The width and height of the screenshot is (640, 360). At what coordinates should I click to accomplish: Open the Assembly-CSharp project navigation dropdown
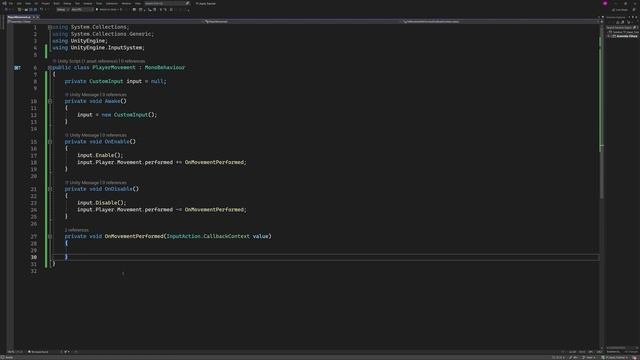(x=104, y=22)
